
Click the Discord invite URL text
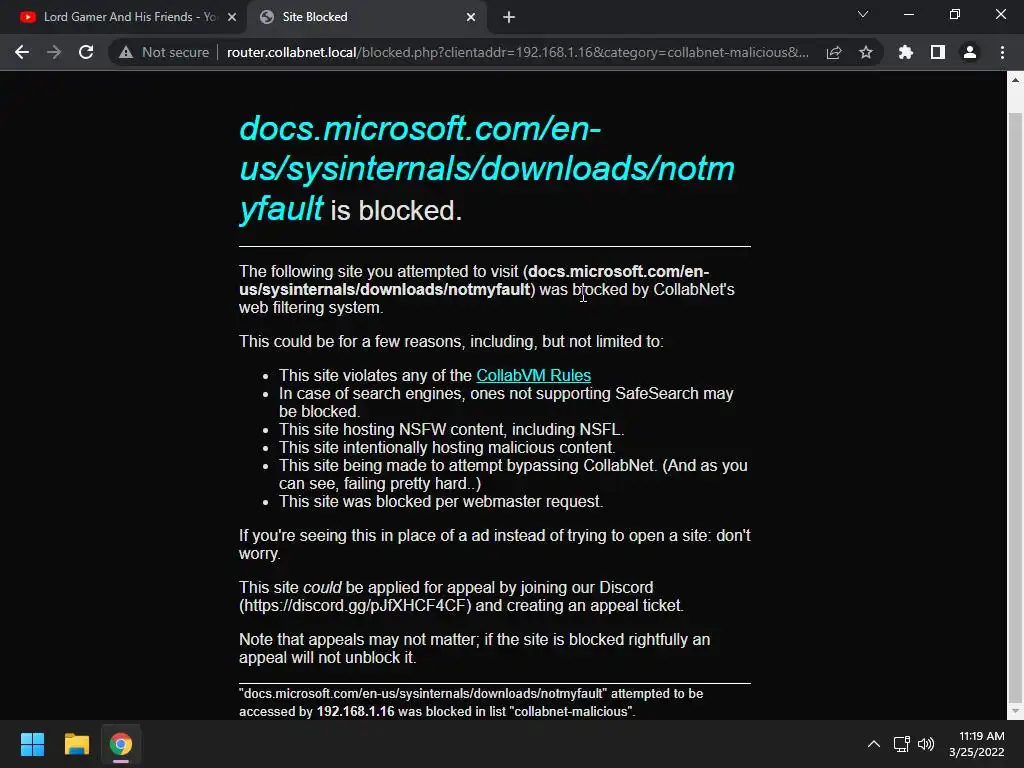pyautogui.click(x=355, y=605)
